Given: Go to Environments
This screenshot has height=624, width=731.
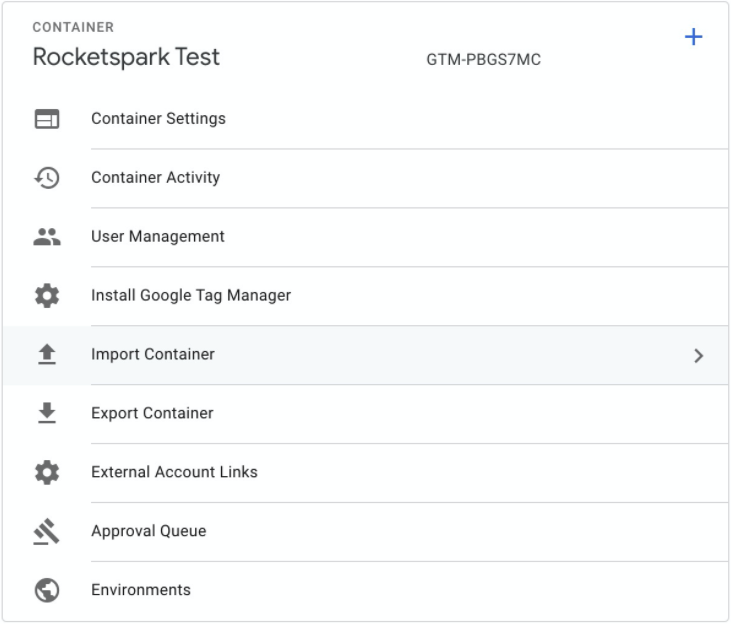Looking at the screenshot, I should point(366,590).
